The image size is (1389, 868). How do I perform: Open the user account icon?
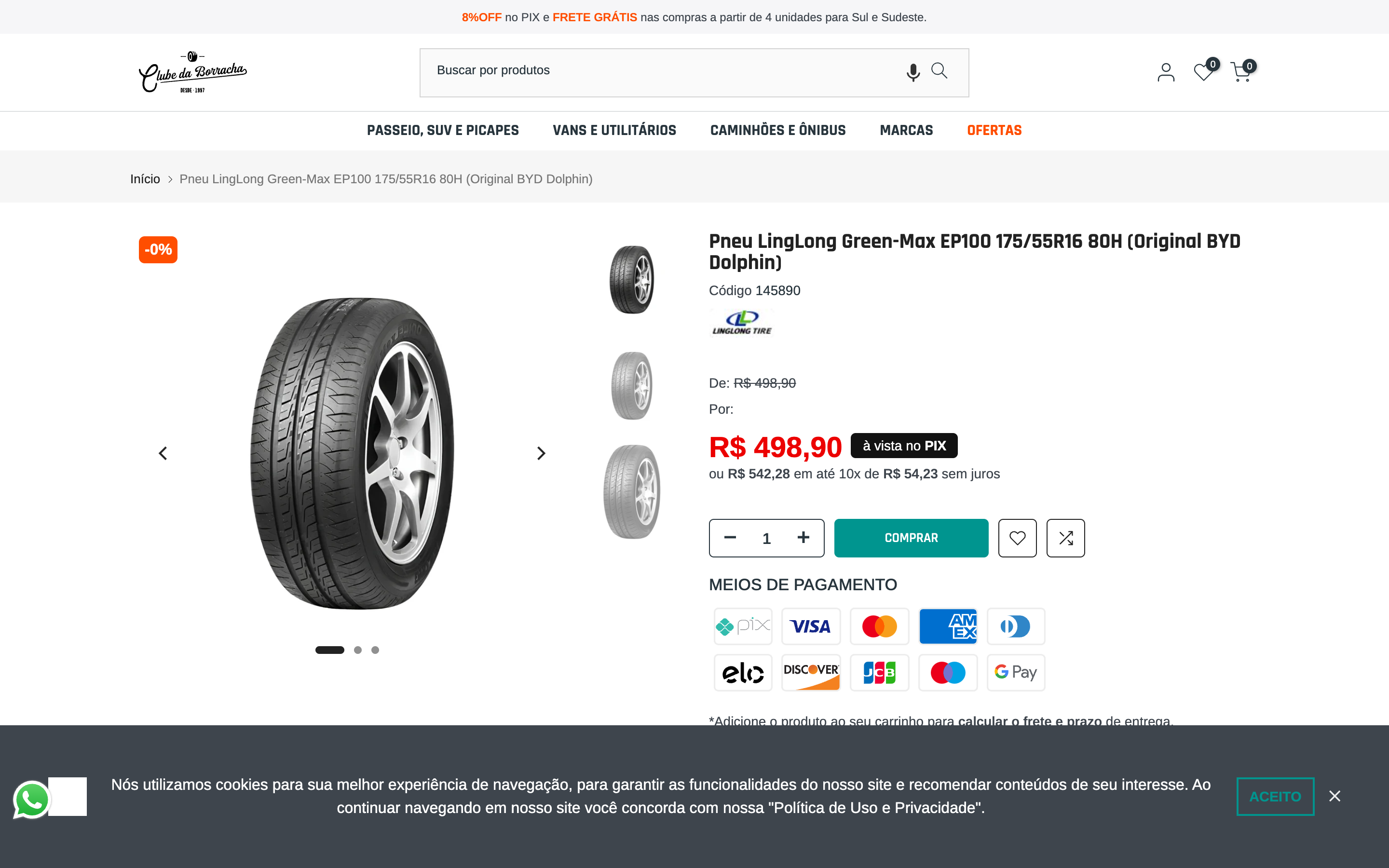[1166, 72]
